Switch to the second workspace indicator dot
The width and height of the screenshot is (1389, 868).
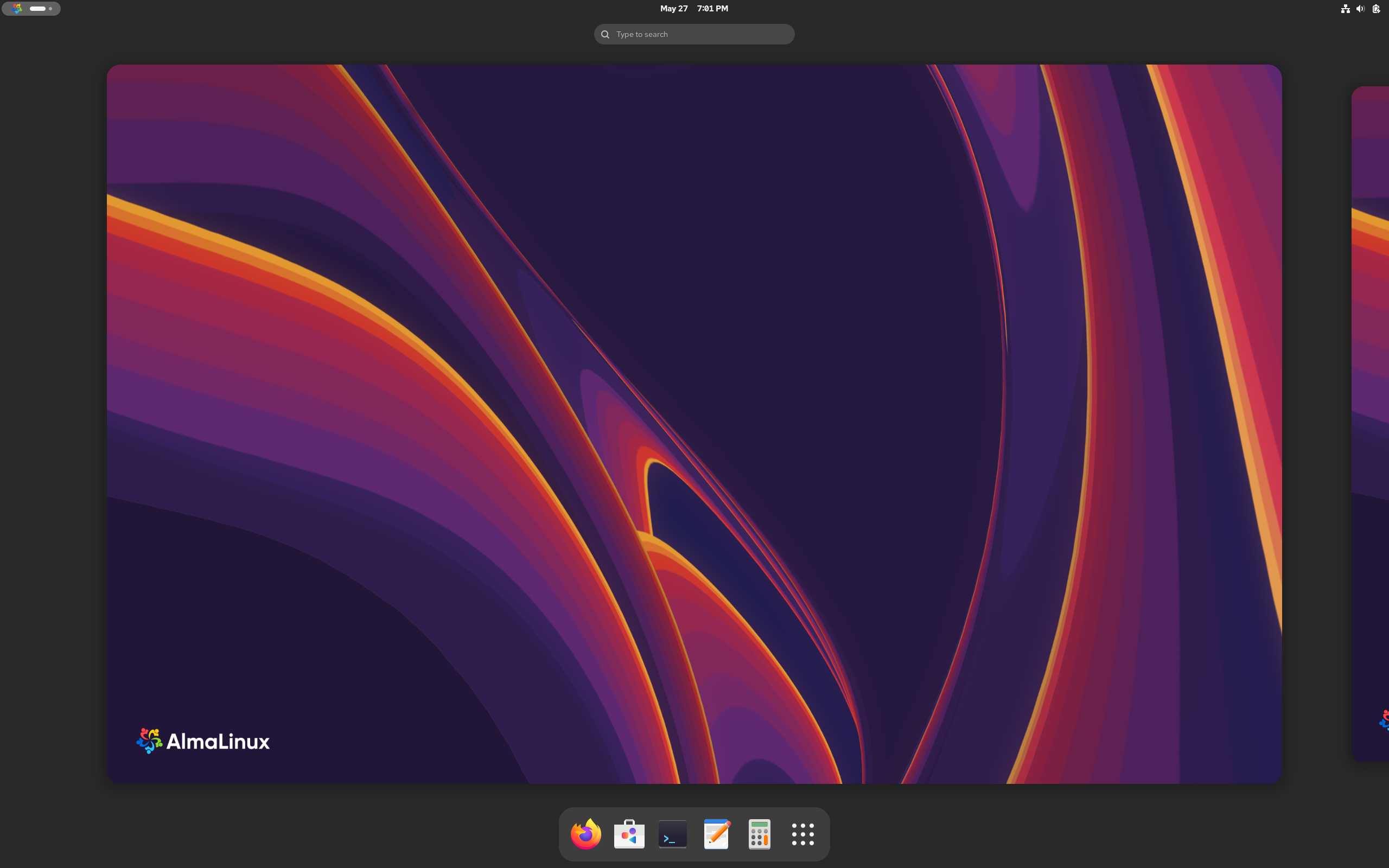pos(50,9)
